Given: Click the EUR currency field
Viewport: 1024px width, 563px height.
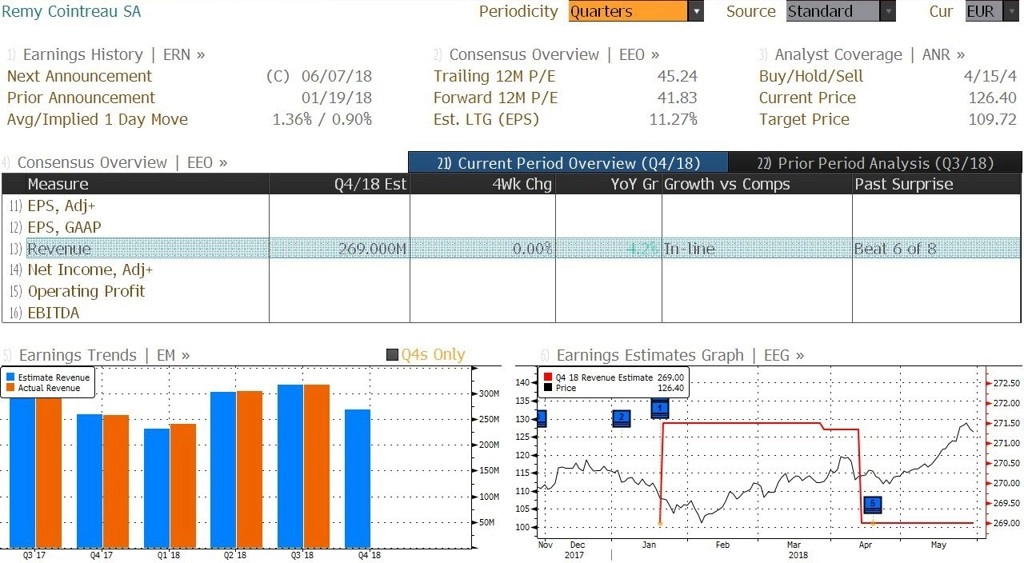Looking at the screenshot, I should 984,11.
